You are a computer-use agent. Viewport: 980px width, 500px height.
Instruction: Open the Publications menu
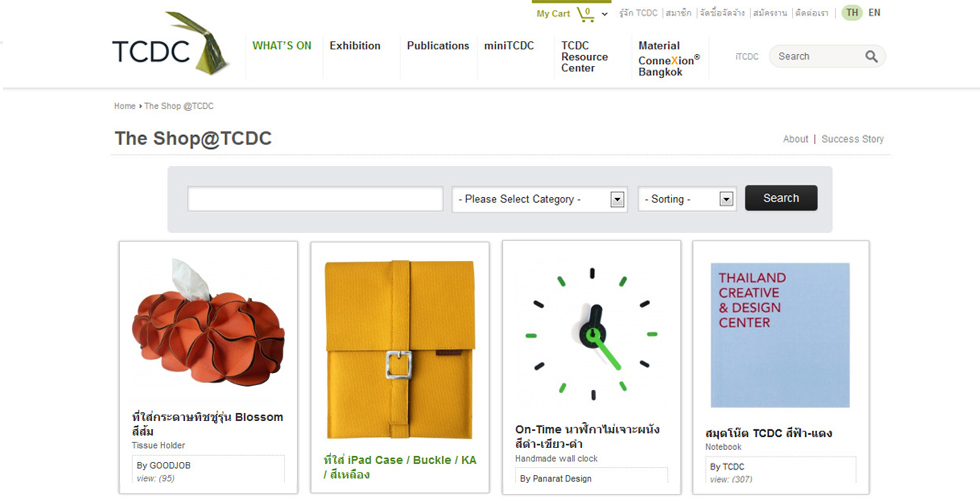coord(438,46)
